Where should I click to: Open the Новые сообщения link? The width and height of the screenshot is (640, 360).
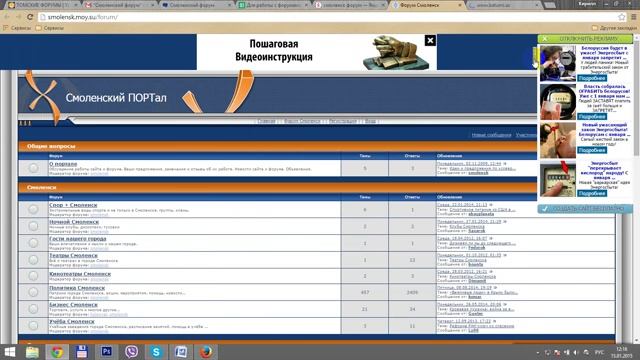click(x=491, y=135)
